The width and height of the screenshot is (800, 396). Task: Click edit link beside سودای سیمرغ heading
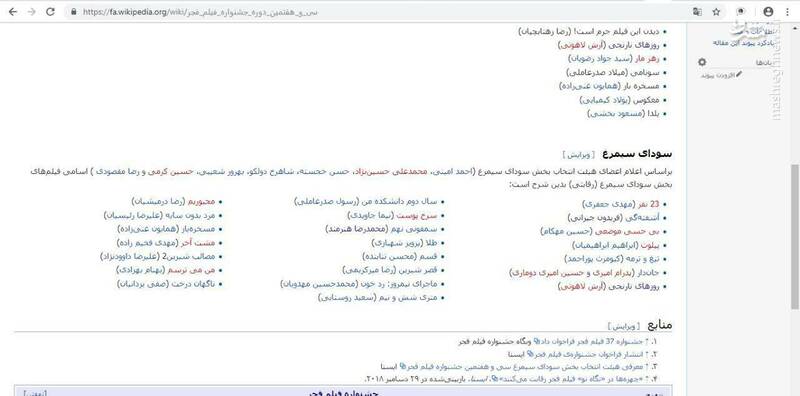click(x=579, y=155)
